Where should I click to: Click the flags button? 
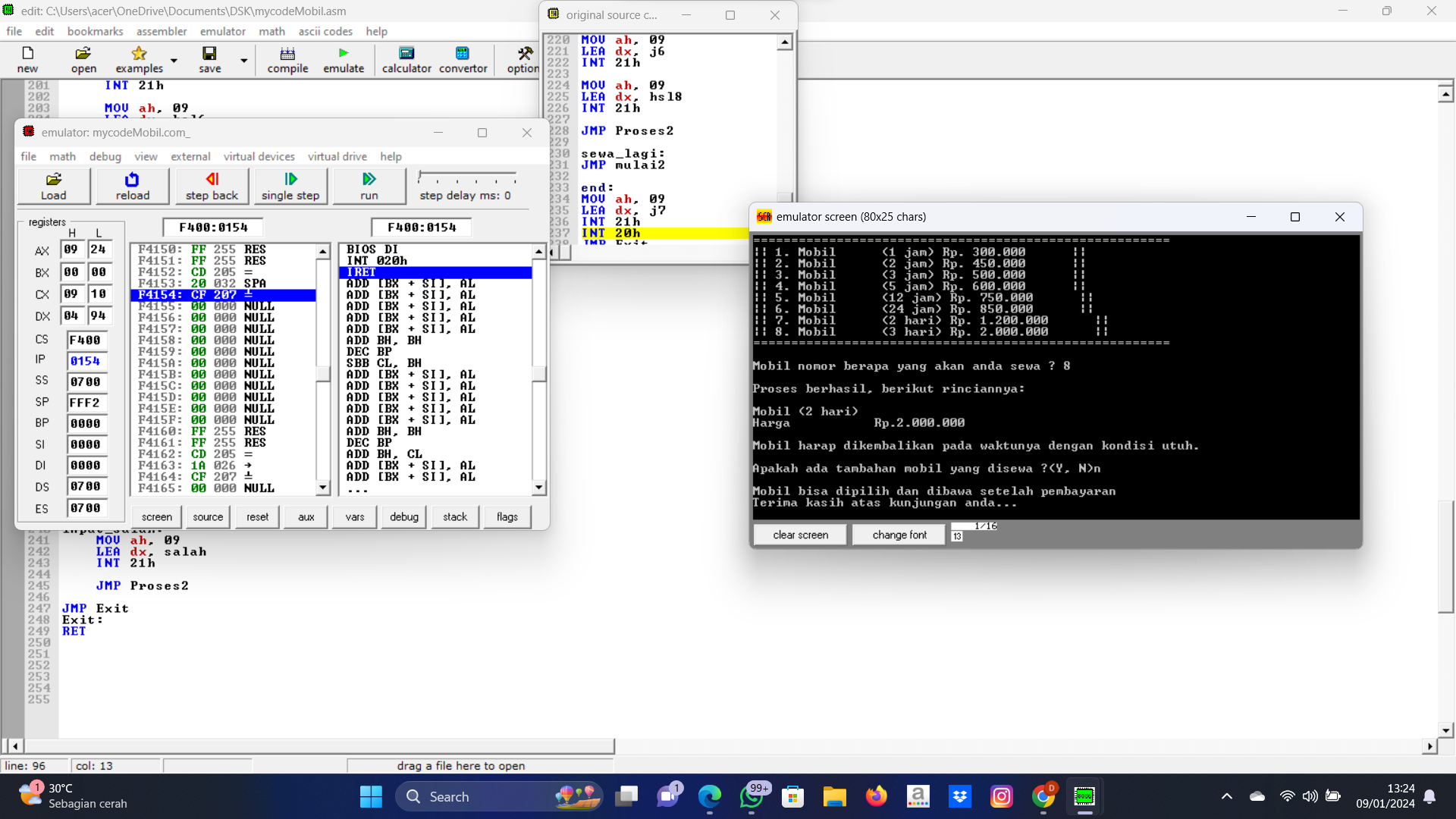point(507,516)
